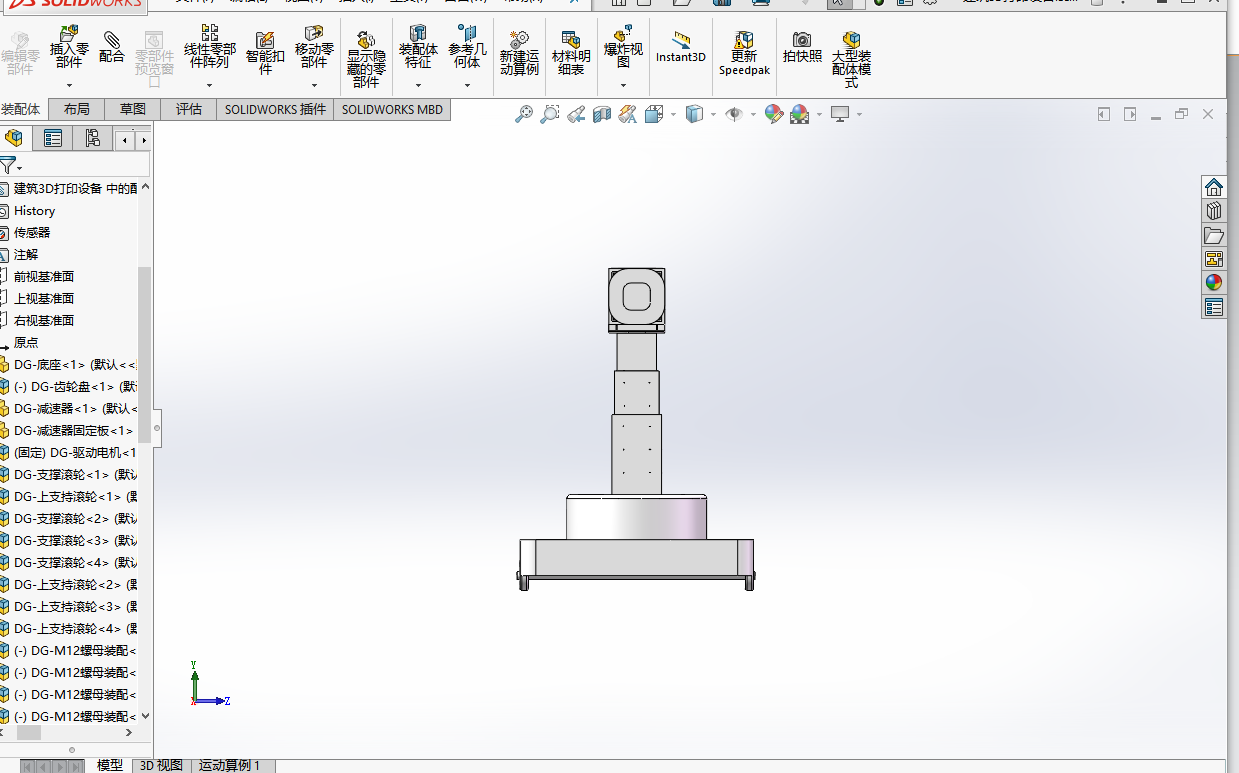Open Linear Component Pattern (线性零部件阵列)
1239x773 pixels.
click(209, 47)
